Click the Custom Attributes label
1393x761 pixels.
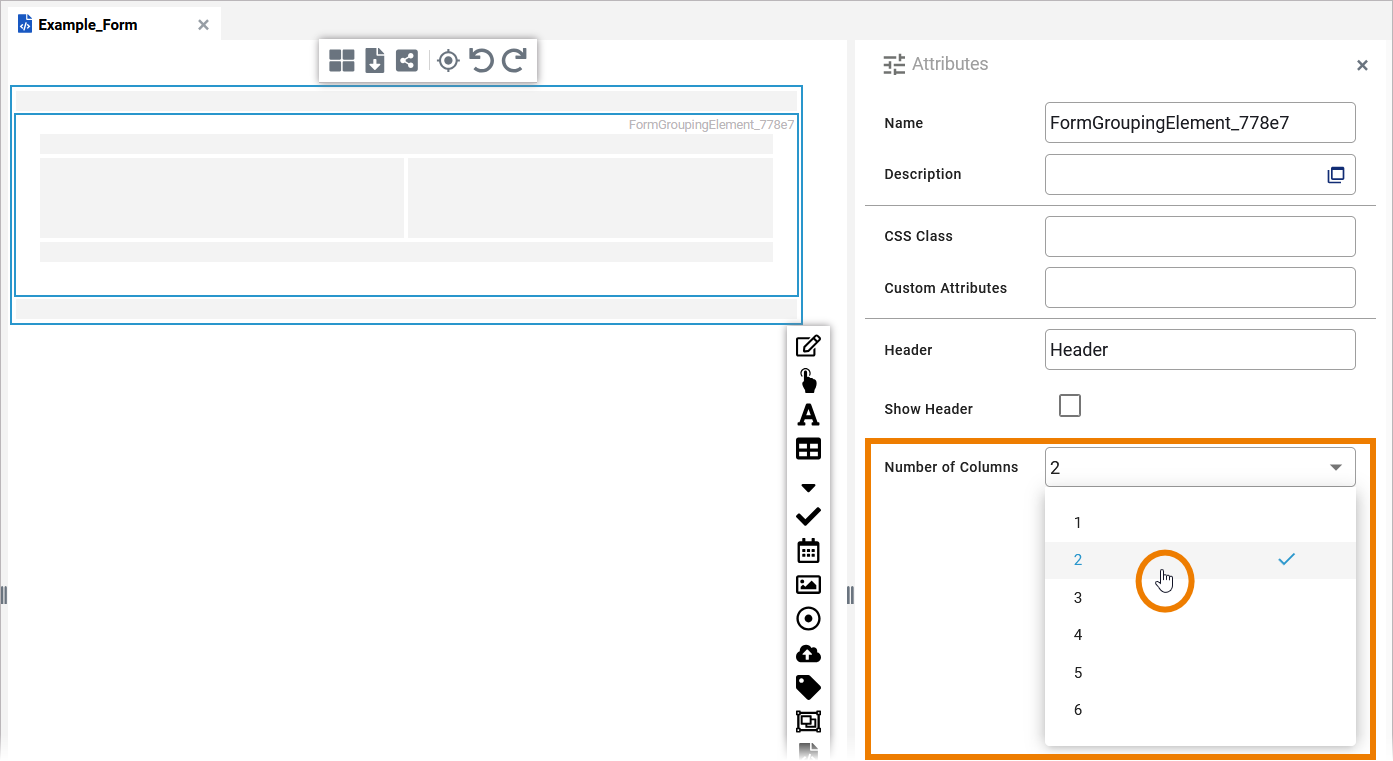point(945,288)
